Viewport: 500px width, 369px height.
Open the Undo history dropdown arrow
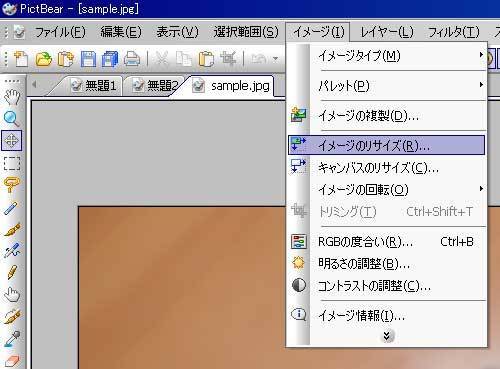click(x=275, y=59)
